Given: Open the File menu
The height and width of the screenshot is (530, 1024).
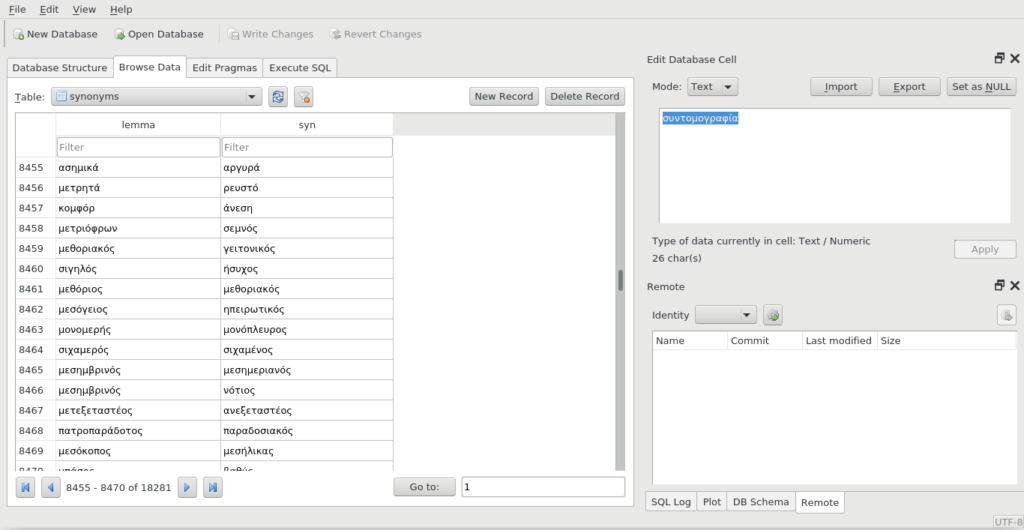Looking at the screenshot, I should 18,9.
